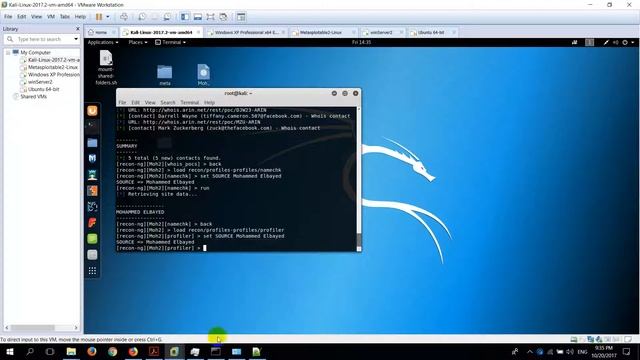The height and width of the screenshot is (360, 640).
Task: Click the terminal's vertical scrollbar
Action: [359, 179]
